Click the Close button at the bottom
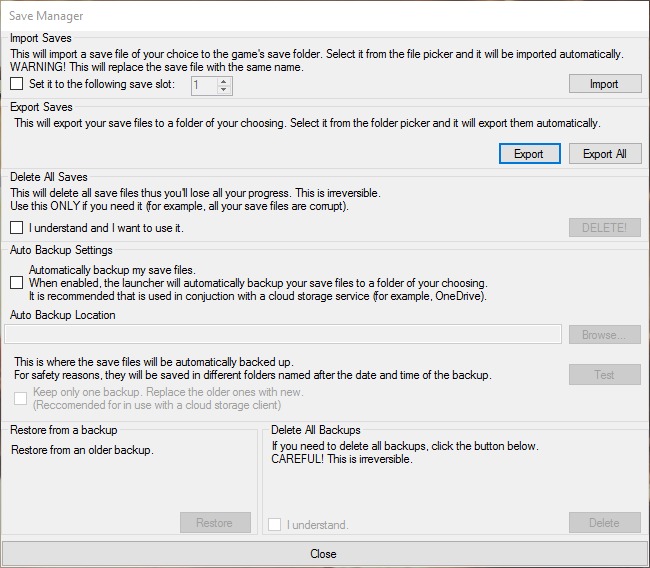The height and width of the screenshot is (568, 650). [325, 554]
